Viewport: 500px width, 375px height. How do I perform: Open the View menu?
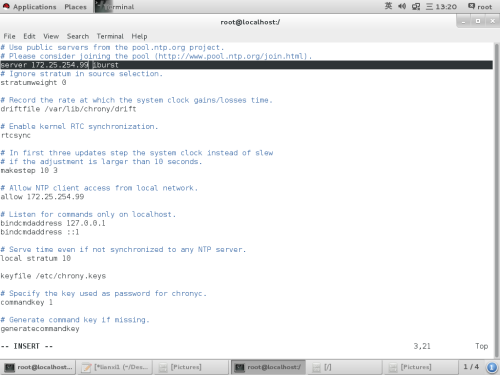tap(51, 36)
